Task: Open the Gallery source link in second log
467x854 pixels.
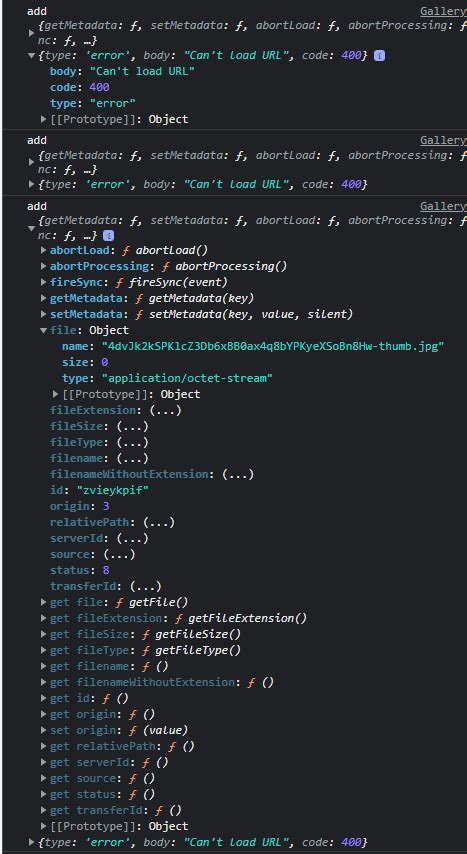Action: (444, 140)
